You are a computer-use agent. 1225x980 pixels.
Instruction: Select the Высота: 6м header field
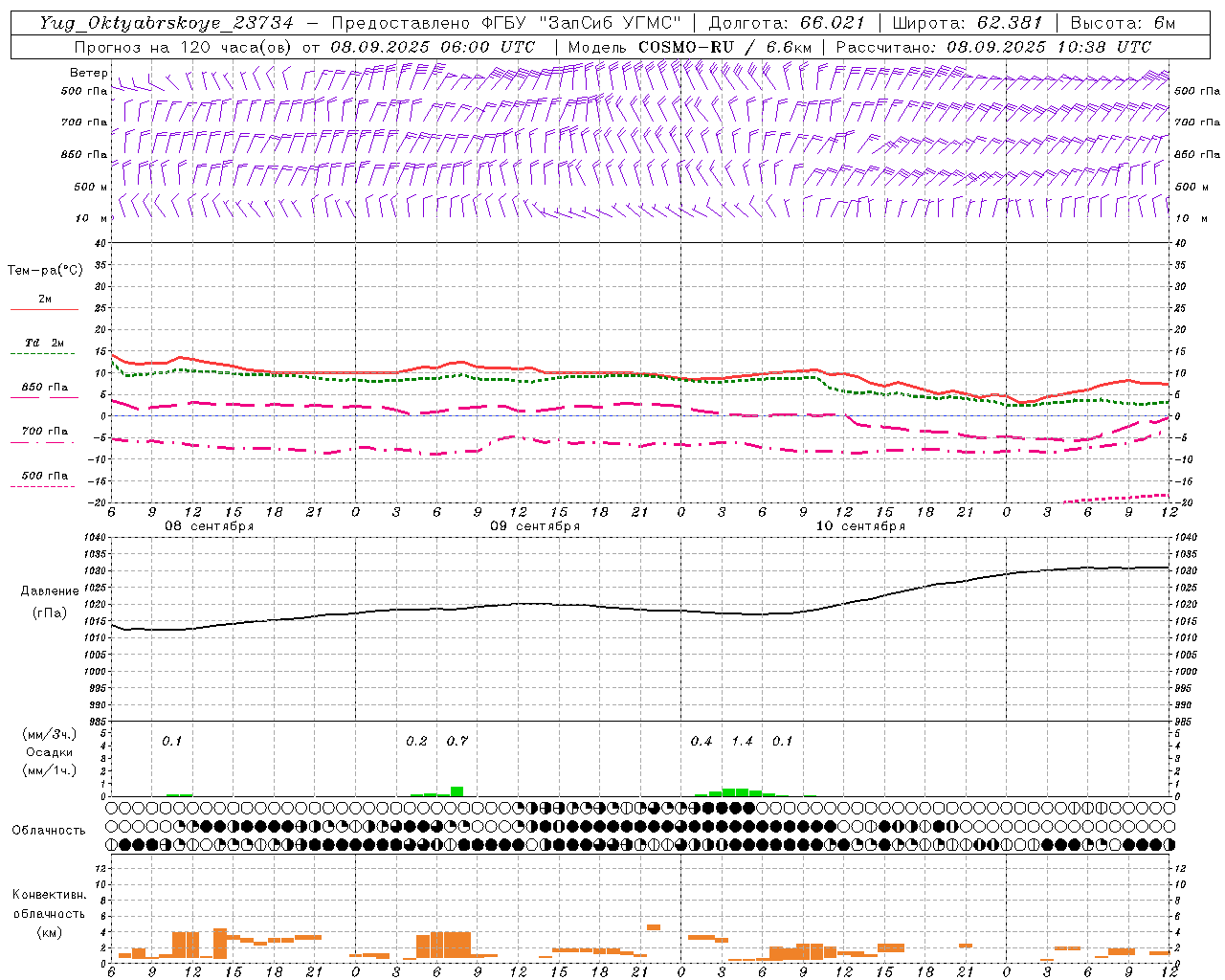coord(1123,23)
